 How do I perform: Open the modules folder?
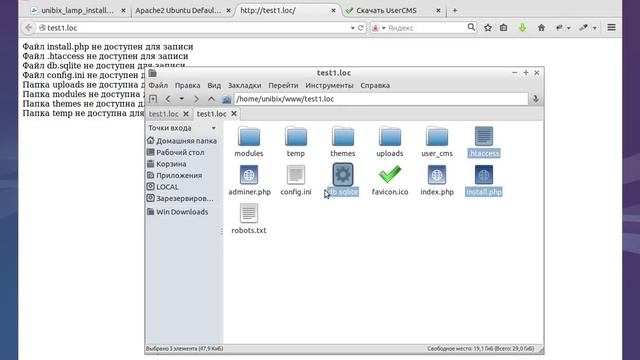coord(249,141)
